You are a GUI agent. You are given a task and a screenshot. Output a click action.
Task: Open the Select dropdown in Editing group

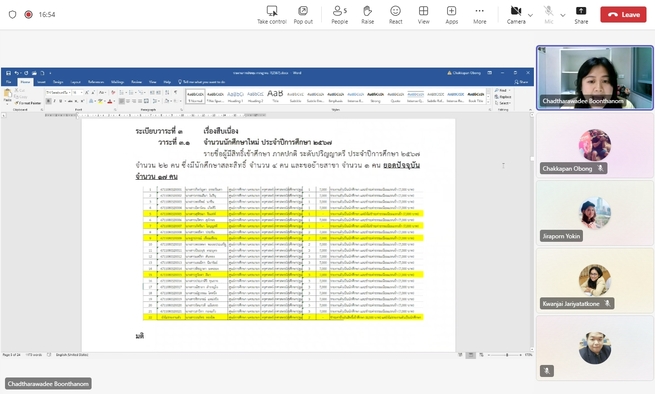503,103
